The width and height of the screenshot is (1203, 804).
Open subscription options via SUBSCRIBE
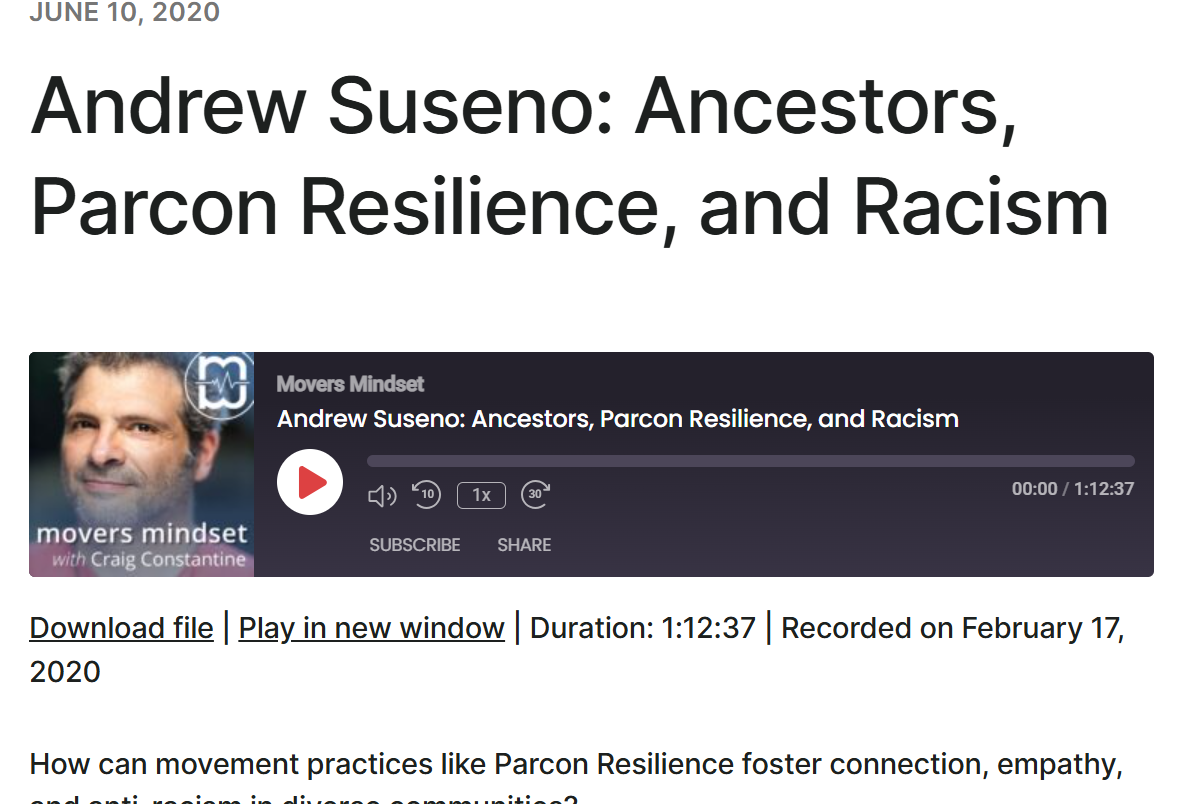[414, 545]
